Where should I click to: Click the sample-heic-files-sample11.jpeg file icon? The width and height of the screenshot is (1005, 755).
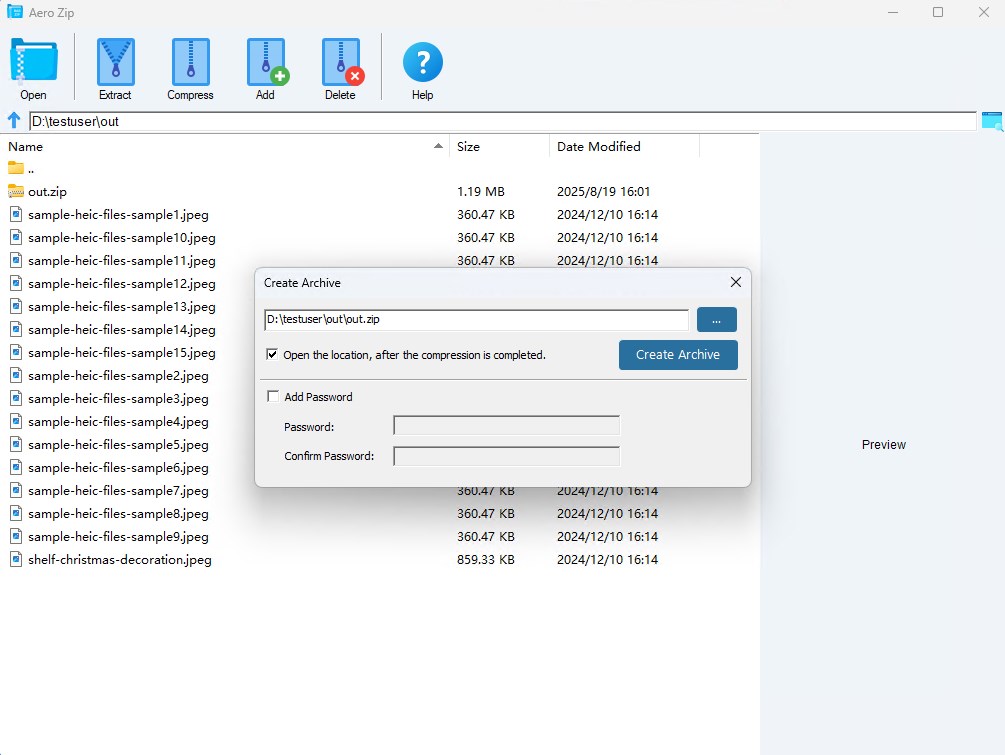16,260
